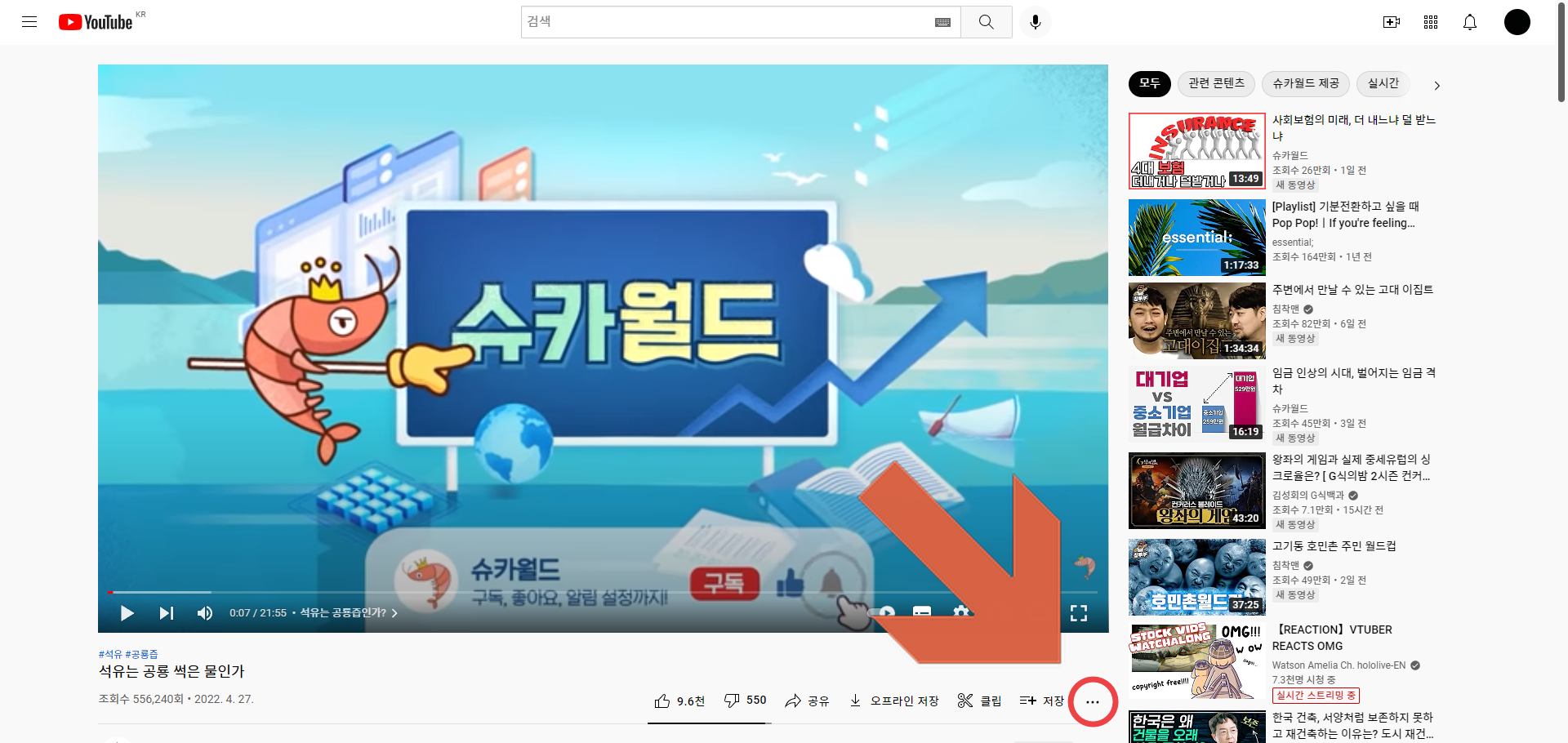Open the 고대이집트 video thumbnail
The height and width of the screenshot is (743, 1568).
tap(1197, 321)
